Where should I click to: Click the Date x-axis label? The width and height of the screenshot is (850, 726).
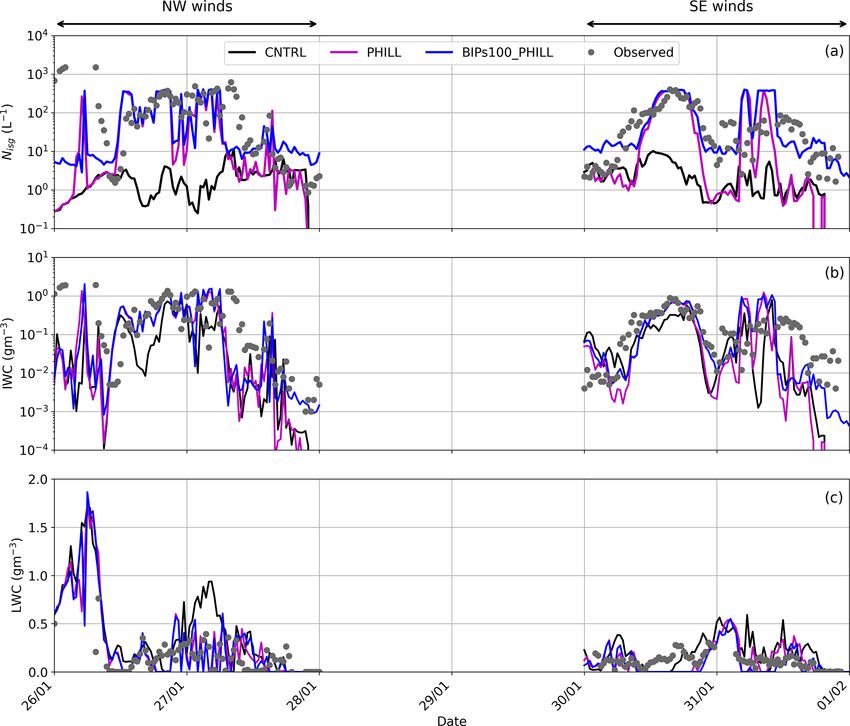tap(452, 720)
